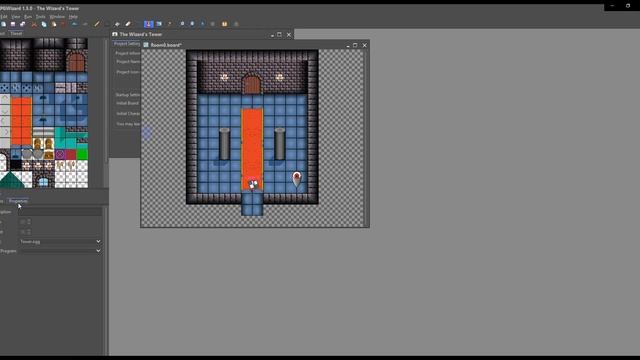Open the Window menu
Screen dimensions: 640x360
57,17
